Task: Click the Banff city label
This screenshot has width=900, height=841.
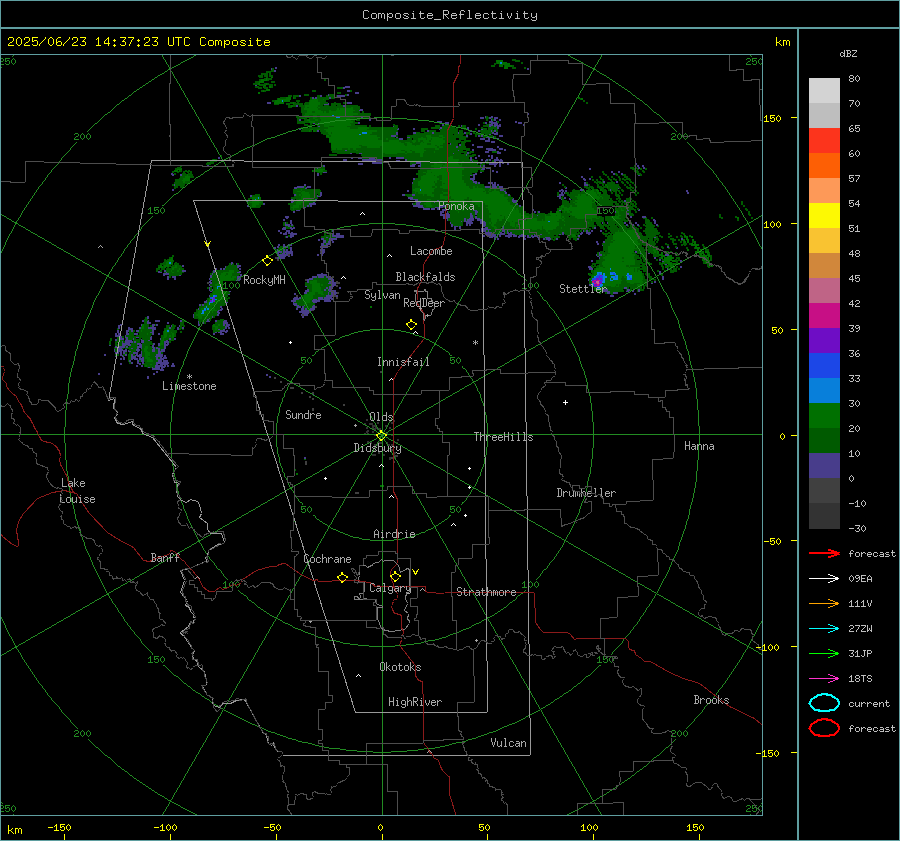Action: 165,557
